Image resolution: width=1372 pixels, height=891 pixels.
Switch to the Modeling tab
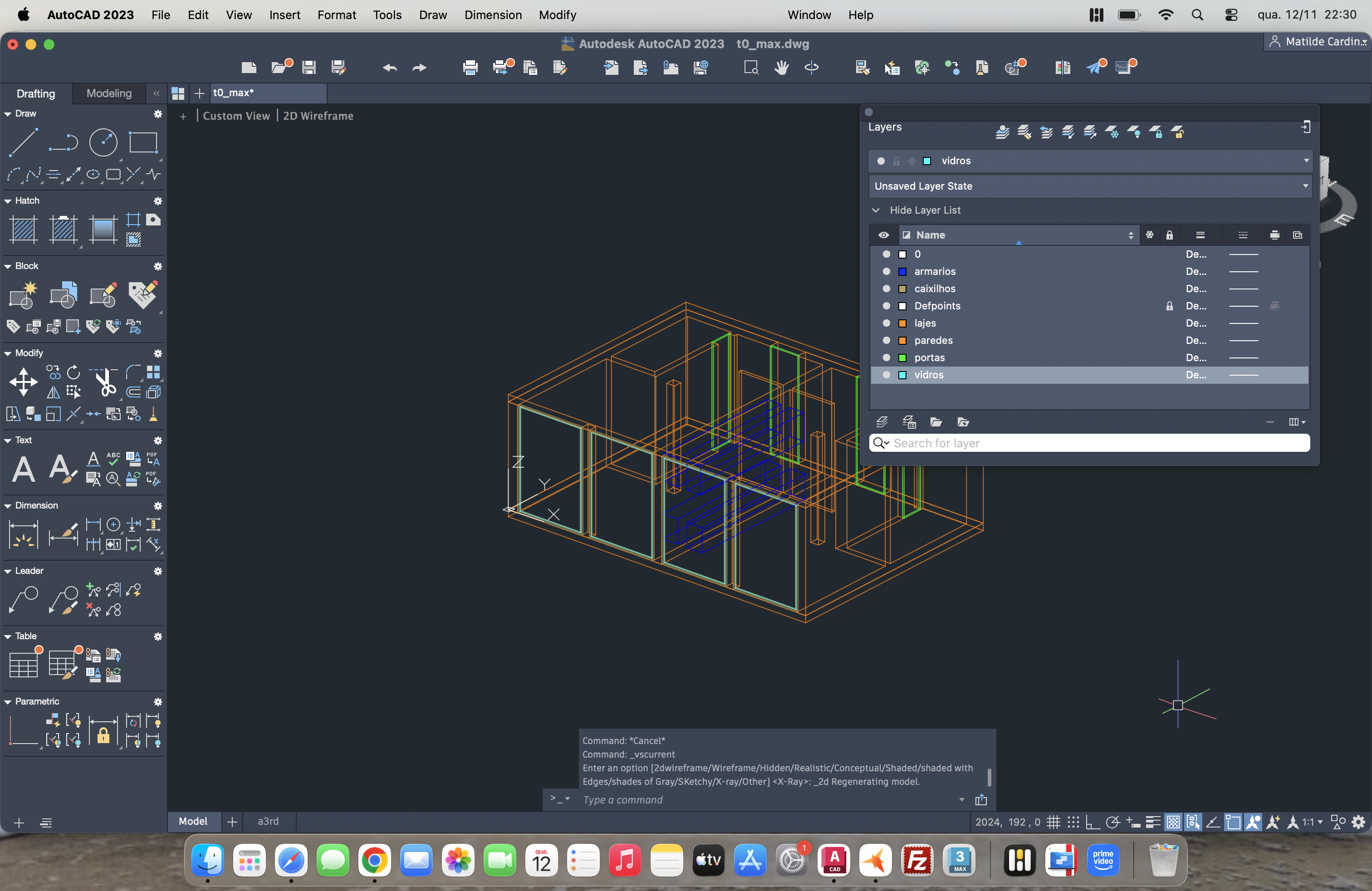pyautogui.click(x=108, y=93)
